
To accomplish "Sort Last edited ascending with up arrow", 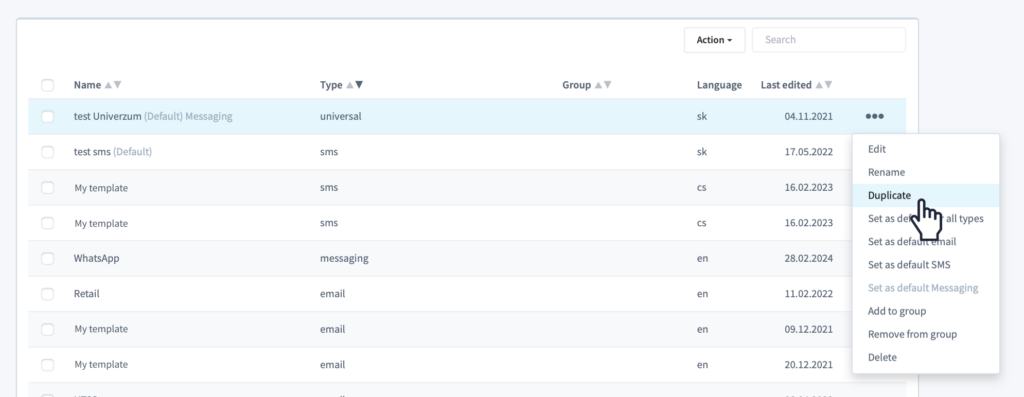I will point(819,85).
